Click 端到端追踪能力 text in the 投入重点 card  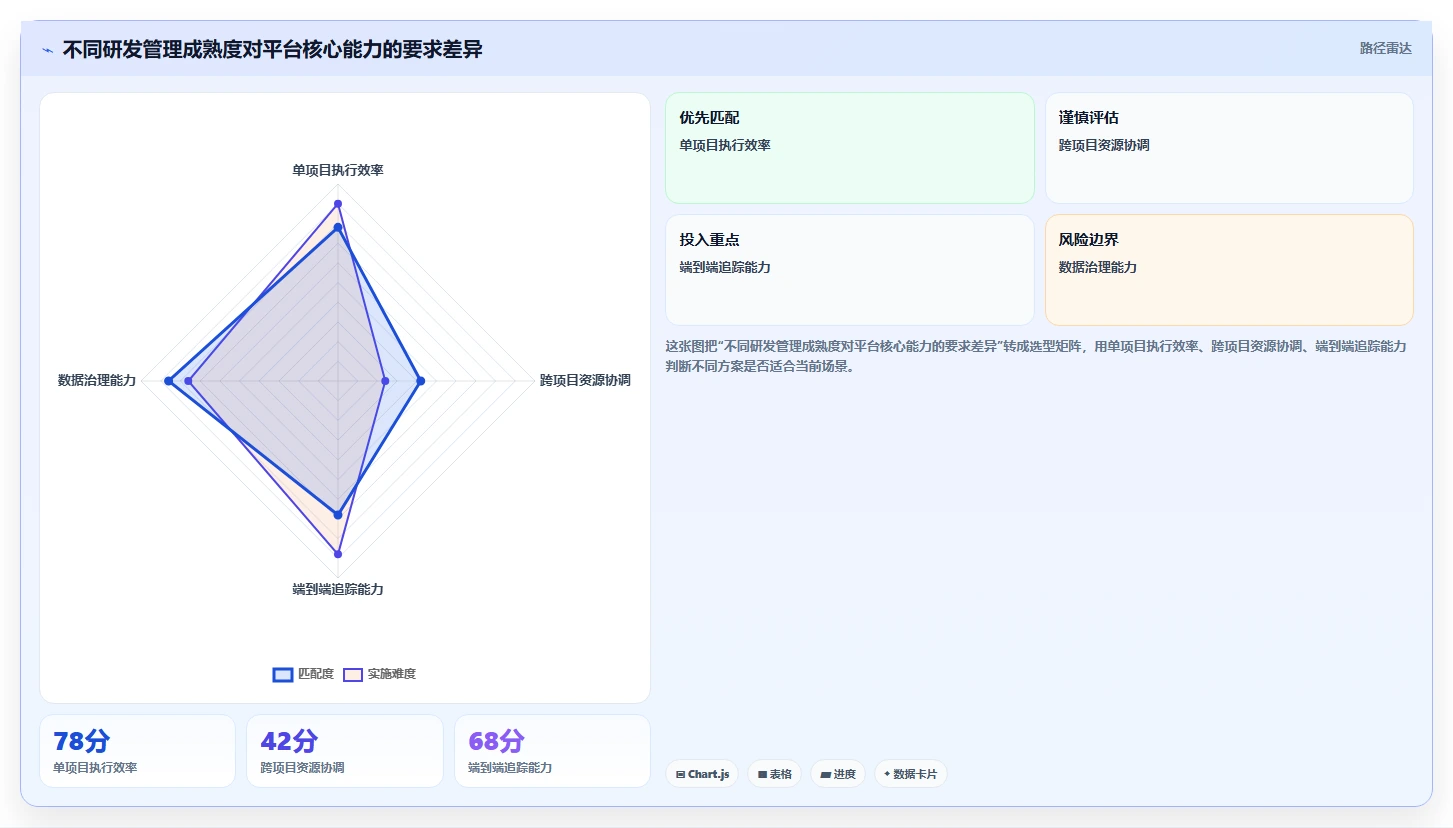tap(725, 267)
